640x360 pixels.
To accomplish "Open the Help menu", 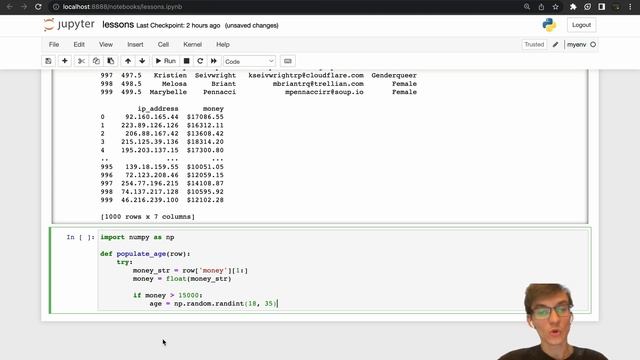I will click(223, 44).
